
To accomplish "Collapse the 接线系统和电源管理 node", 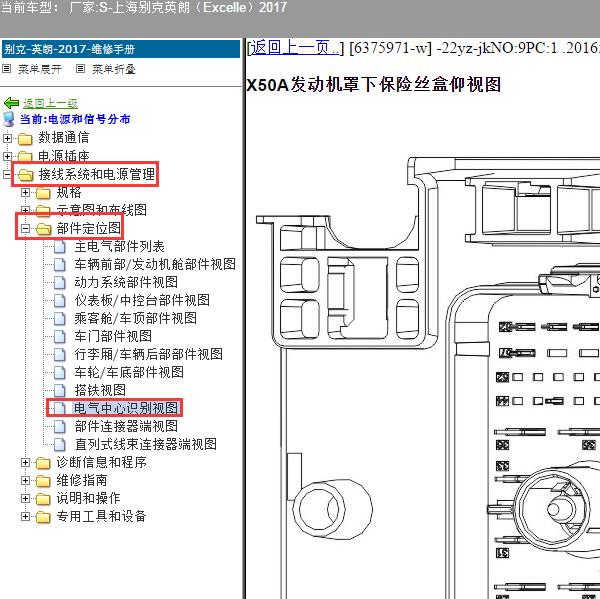I will click(x=7, y=175).
